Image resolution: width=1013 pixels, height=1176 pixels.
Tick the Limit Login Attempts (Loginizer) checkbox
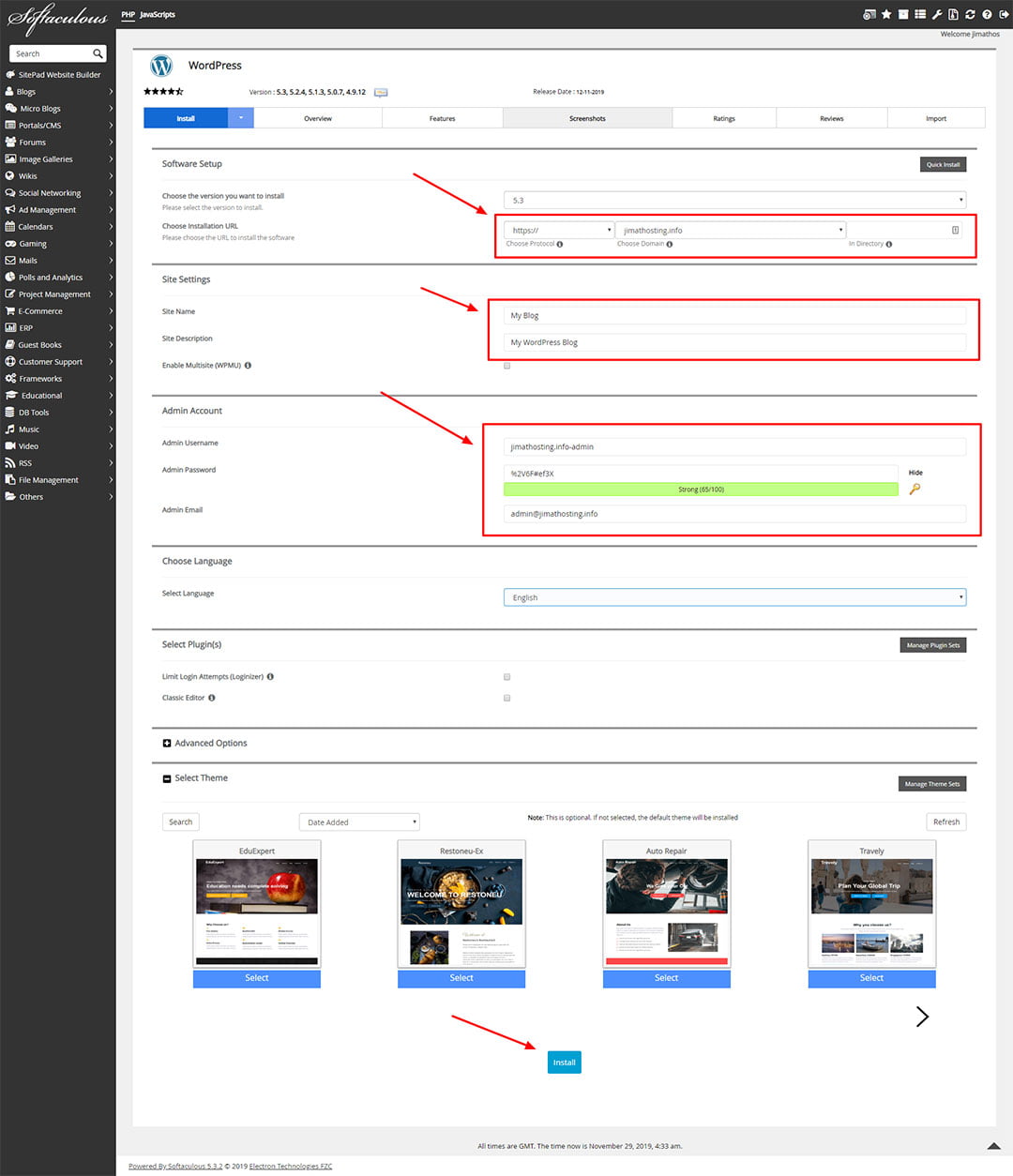pos(506,677)
